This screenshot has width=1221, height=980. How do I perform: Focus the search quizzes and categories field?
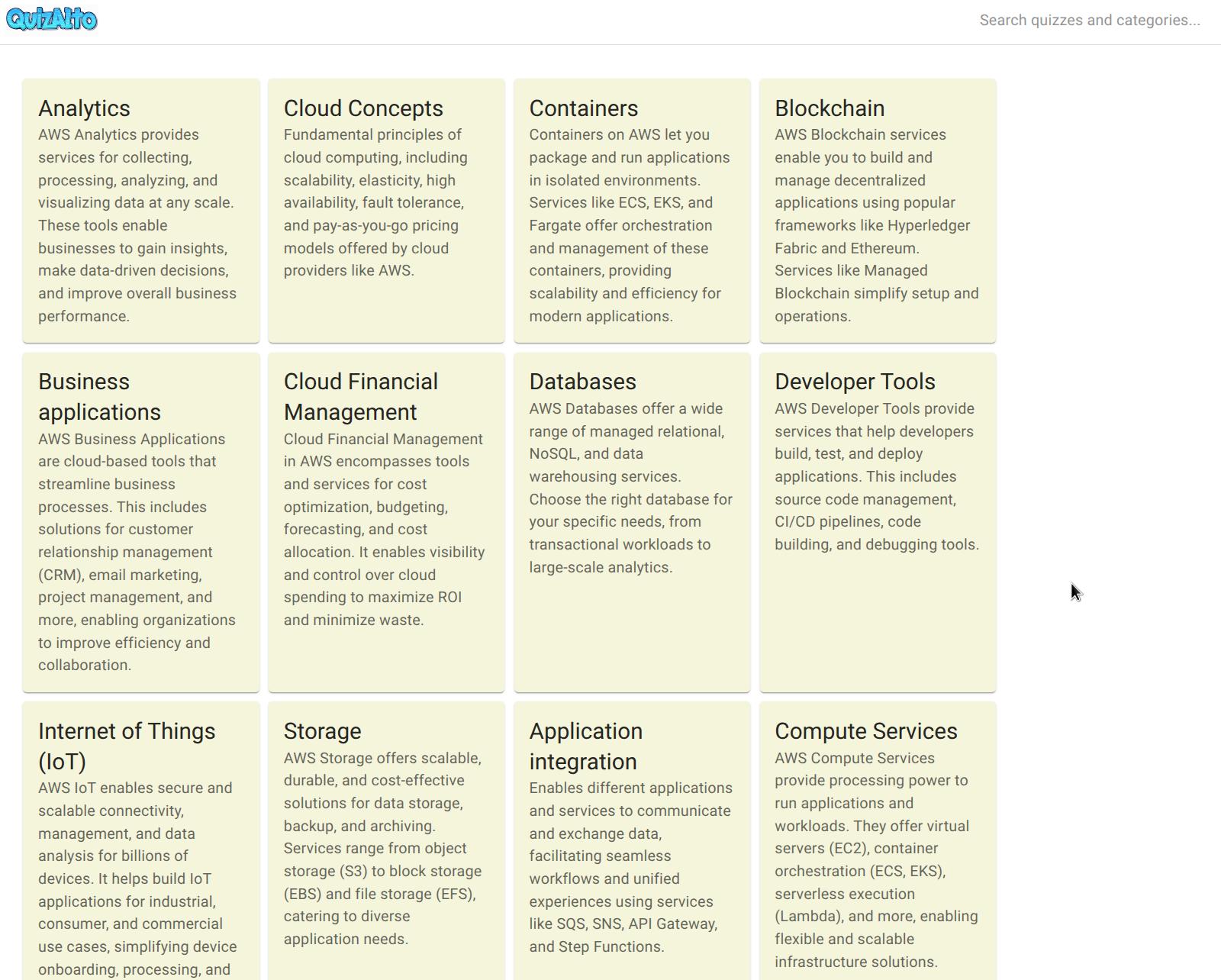(1090, 21)
